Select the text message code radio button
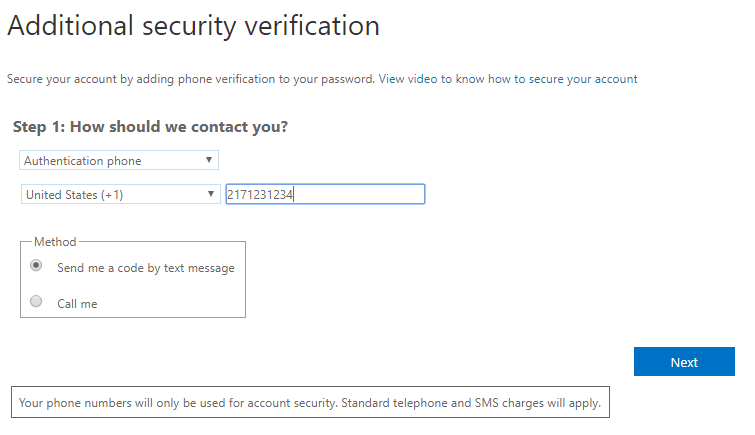 pyautogui.click(x=37, y=266)
